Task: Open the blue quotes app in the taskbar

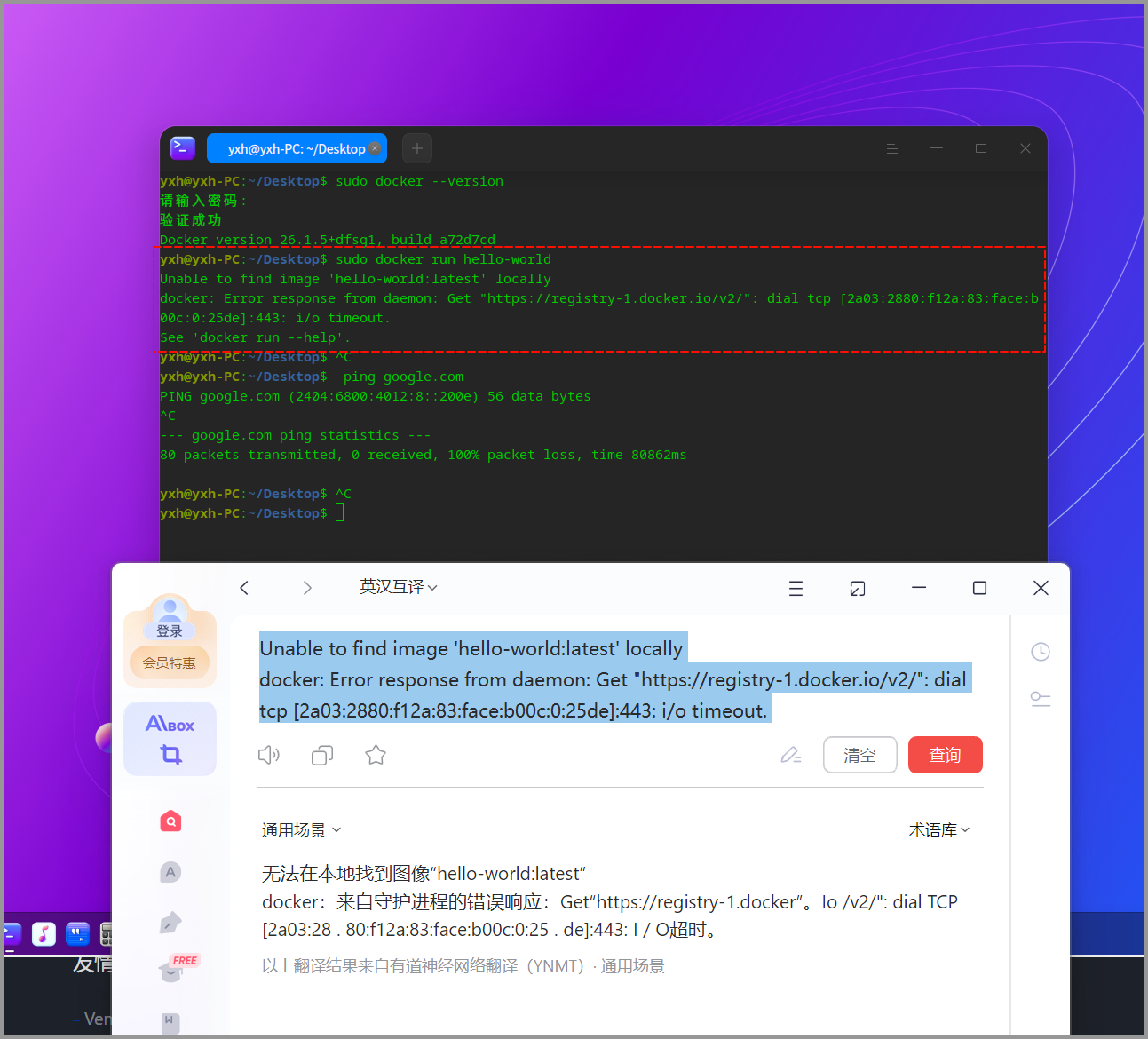Action: click(78, 933)
